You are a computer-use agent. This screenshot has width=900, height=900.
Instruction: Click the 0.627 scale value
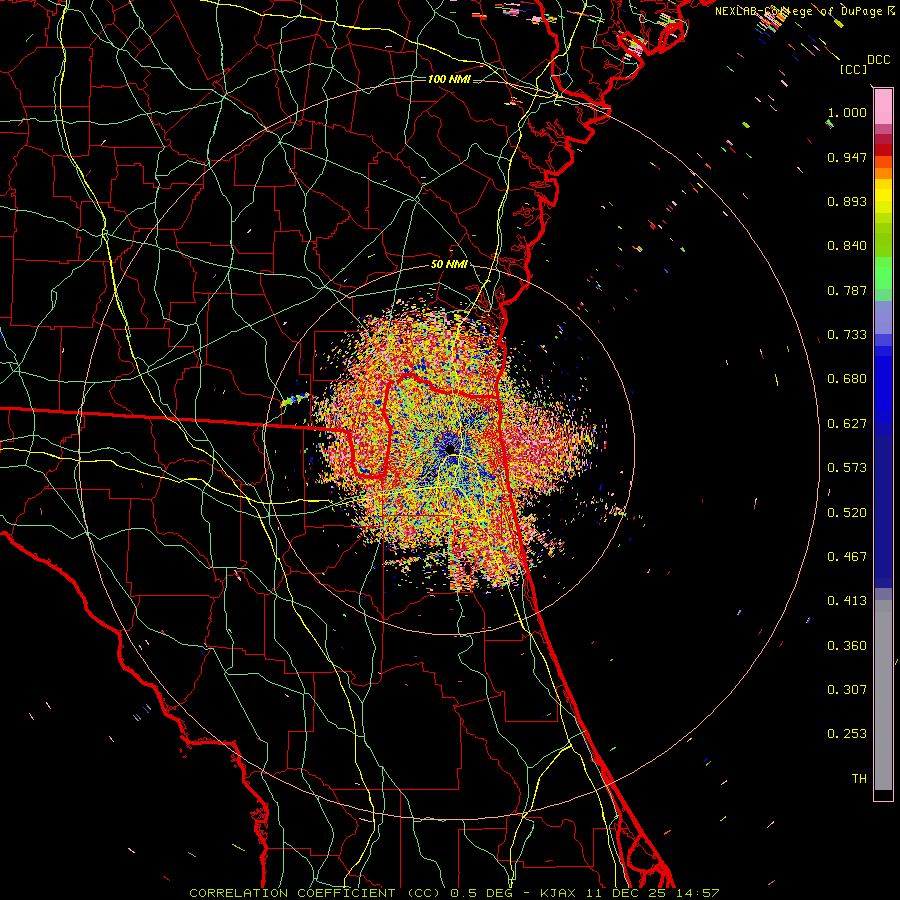pos(847,424)
